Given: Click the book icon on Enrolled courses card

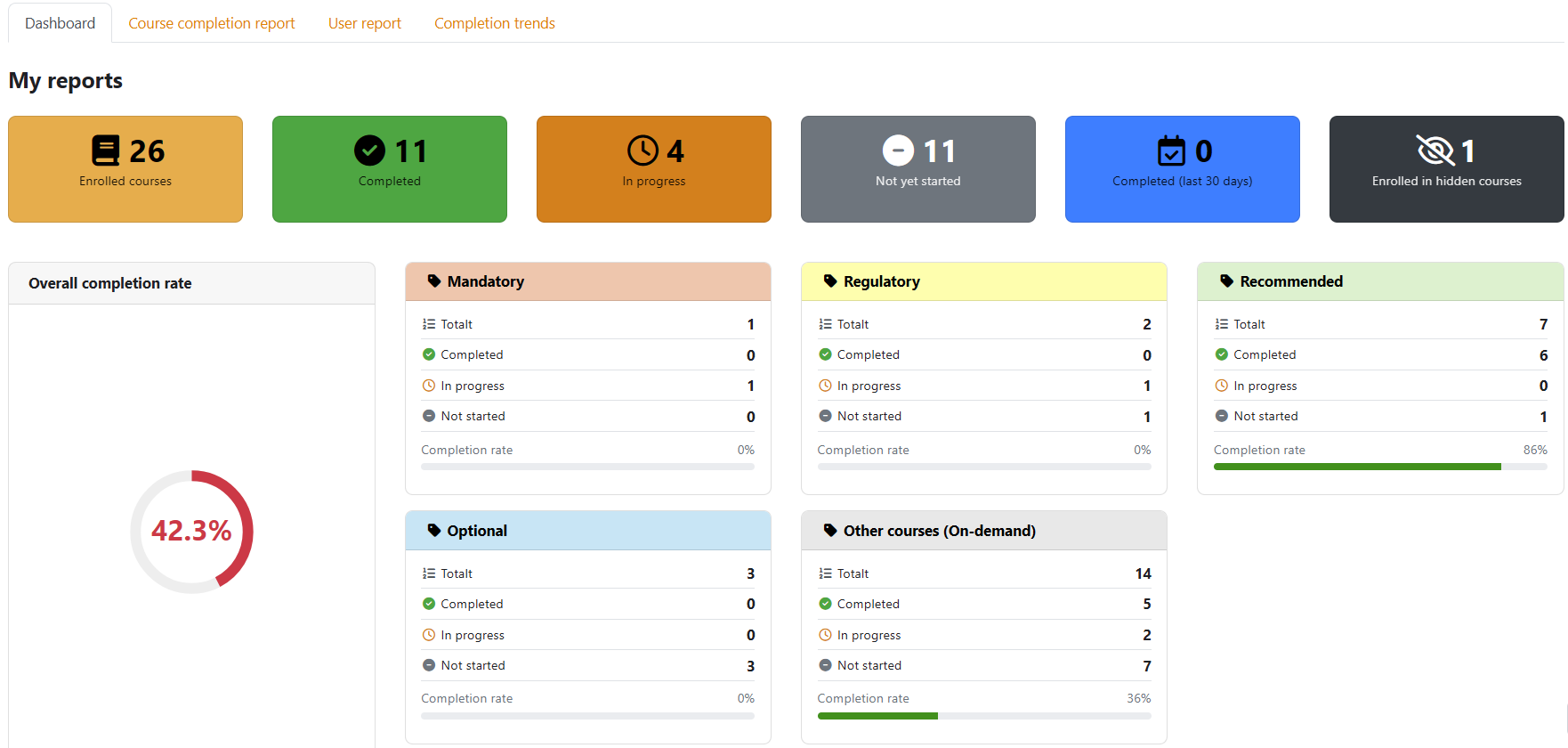Looking at the screenshot, I should pyautogui.click(x=106, y=150).
